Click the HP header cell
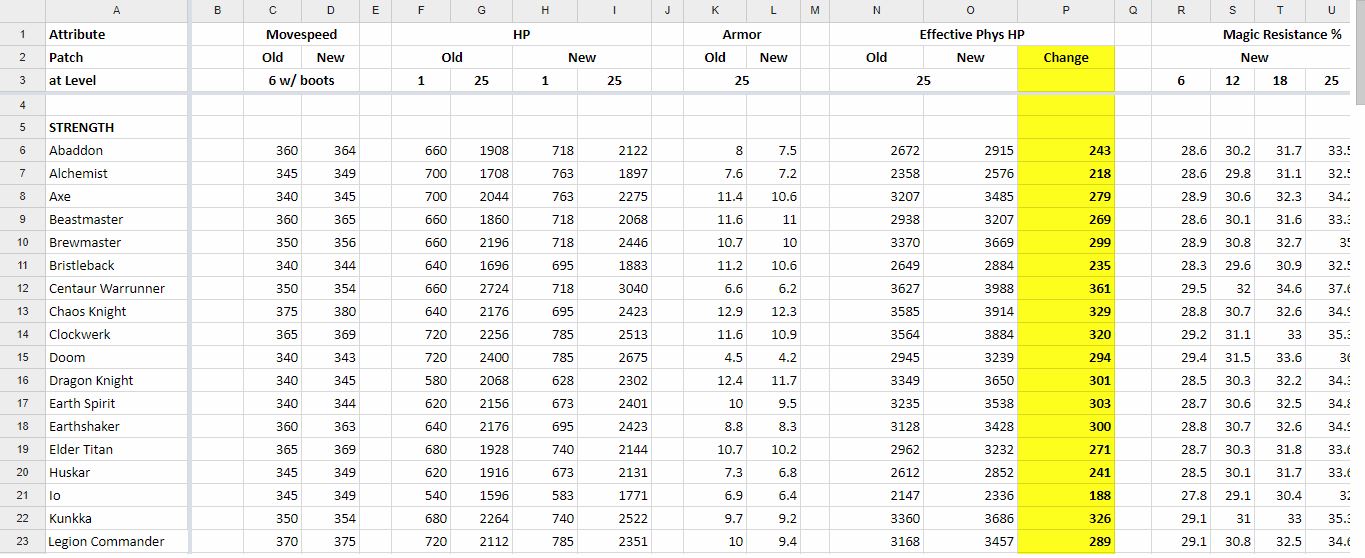The height and width of the screenshot is (558, 1365). click(x=521, y=35)
